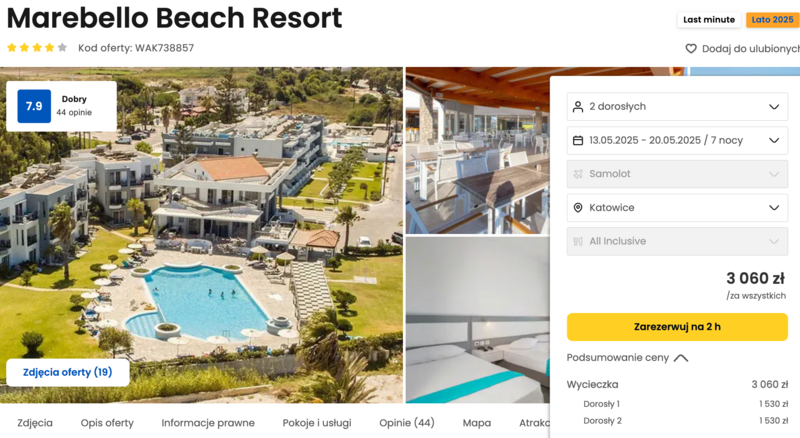Click the location pin icon next to Katowice

(578, 208)
